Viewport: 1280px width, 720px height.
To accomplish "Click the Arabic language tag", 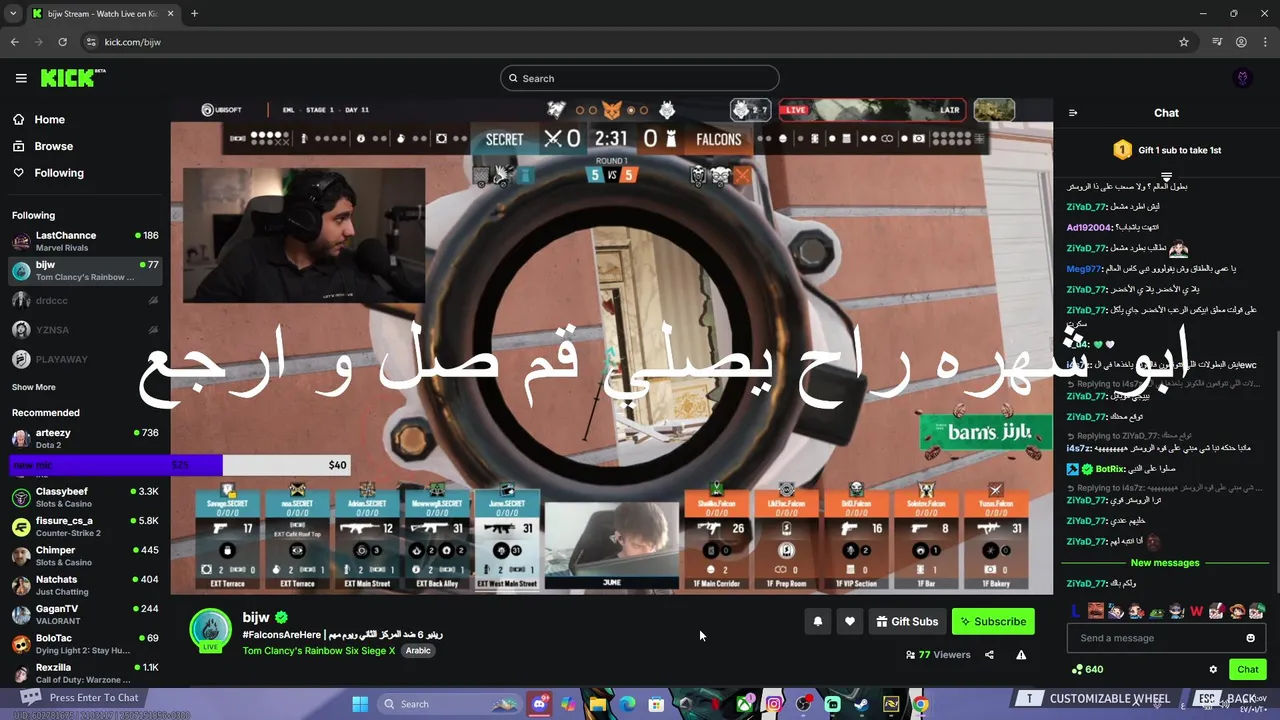I will [x=418, y=651].
